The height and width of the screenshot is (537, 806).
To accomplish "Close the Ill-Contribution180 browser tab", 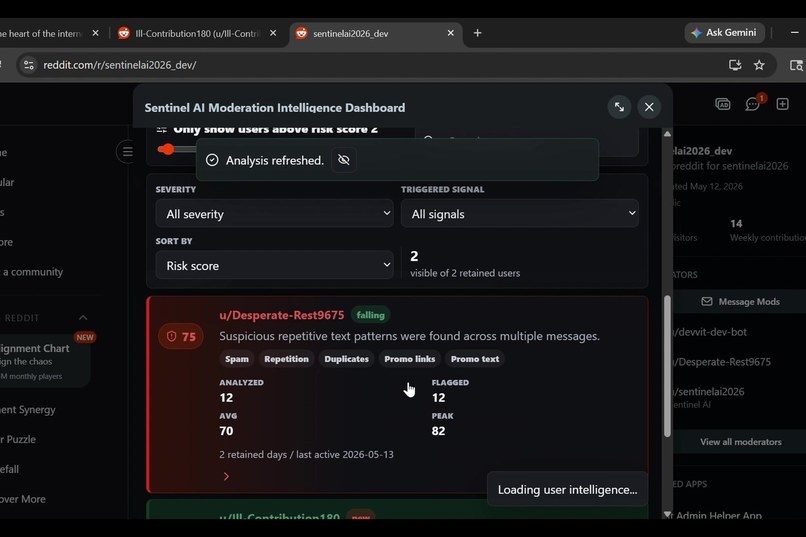I will (273, 33).
